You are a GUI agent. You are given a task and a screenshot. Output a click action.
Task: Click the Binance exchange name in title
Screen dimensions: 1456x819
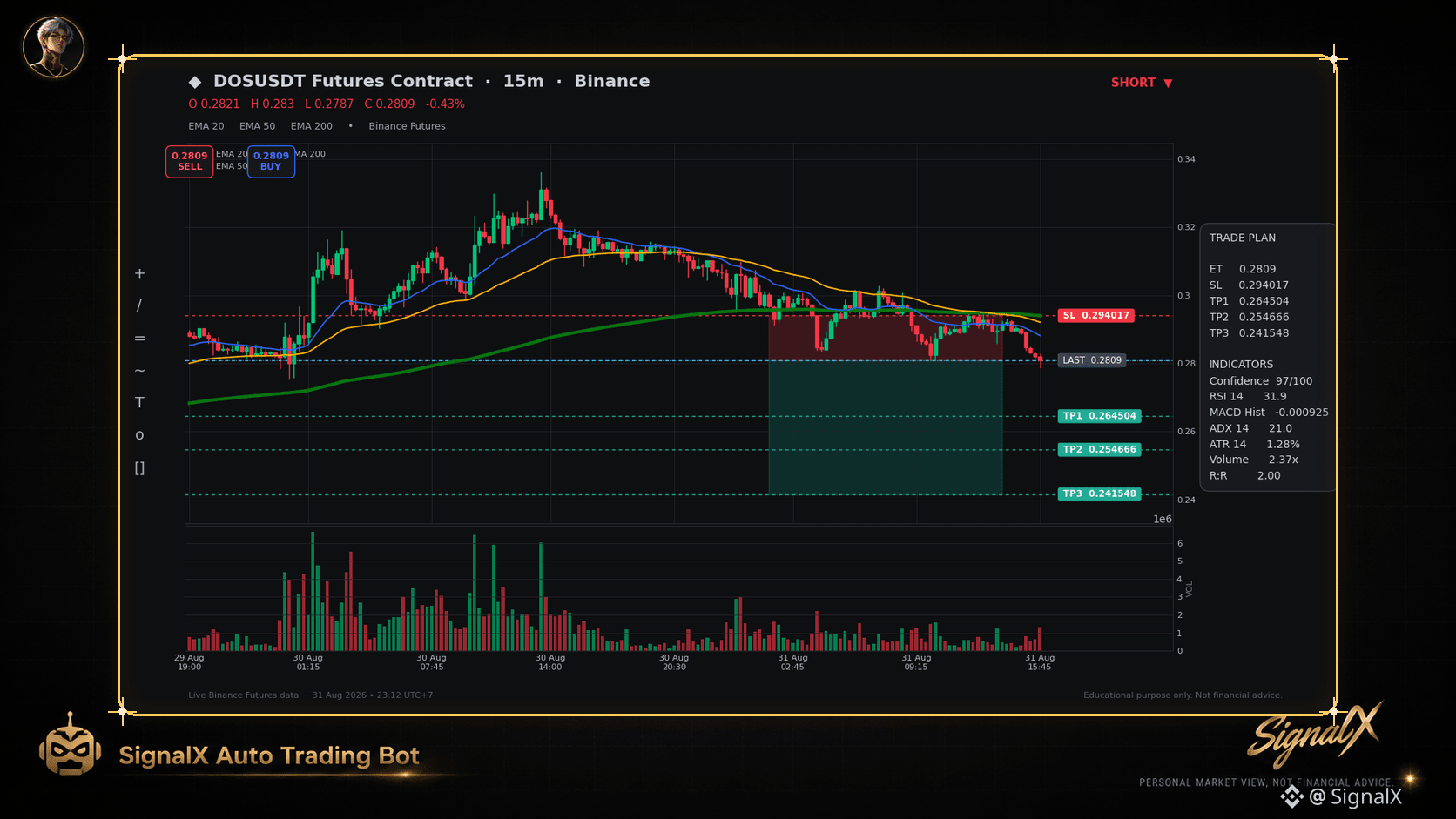click(x=612, y=81)
